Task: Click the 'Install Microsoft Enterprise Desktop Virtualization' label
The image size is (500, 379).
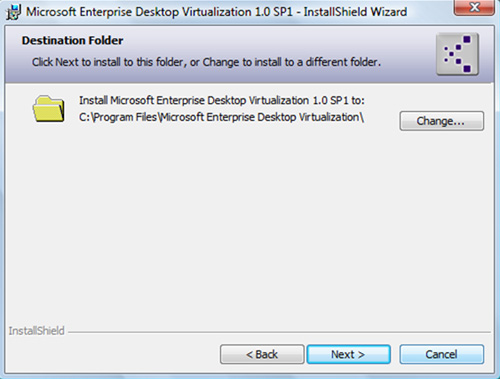Action: click(x=222, y=100)
